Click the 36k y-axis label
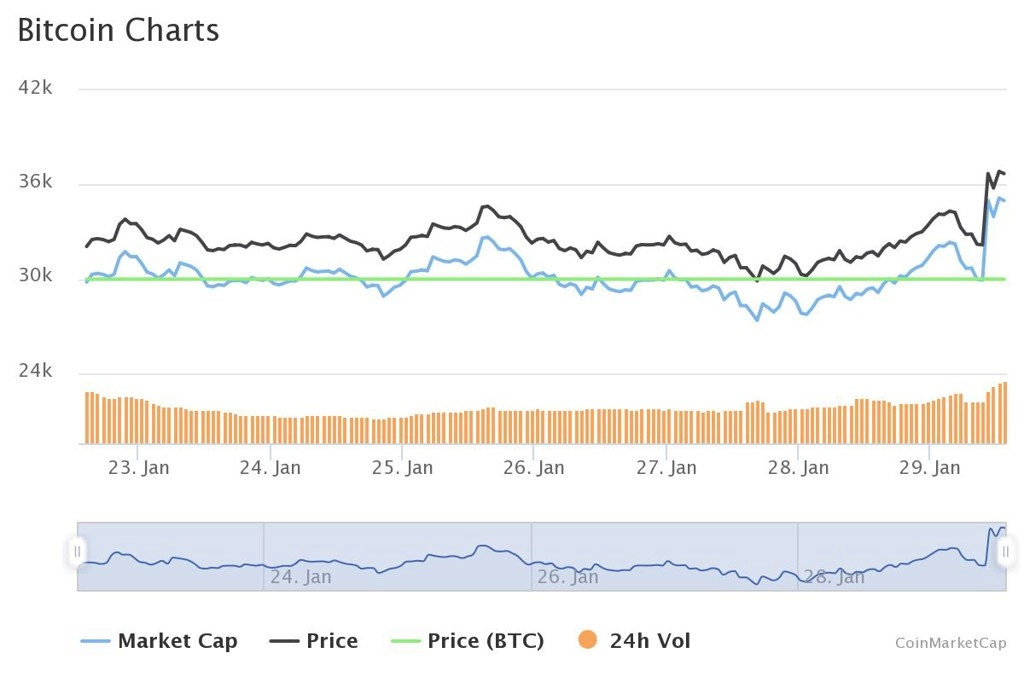The width and height of the screenshot is (1024, 682). pos(35,182)
